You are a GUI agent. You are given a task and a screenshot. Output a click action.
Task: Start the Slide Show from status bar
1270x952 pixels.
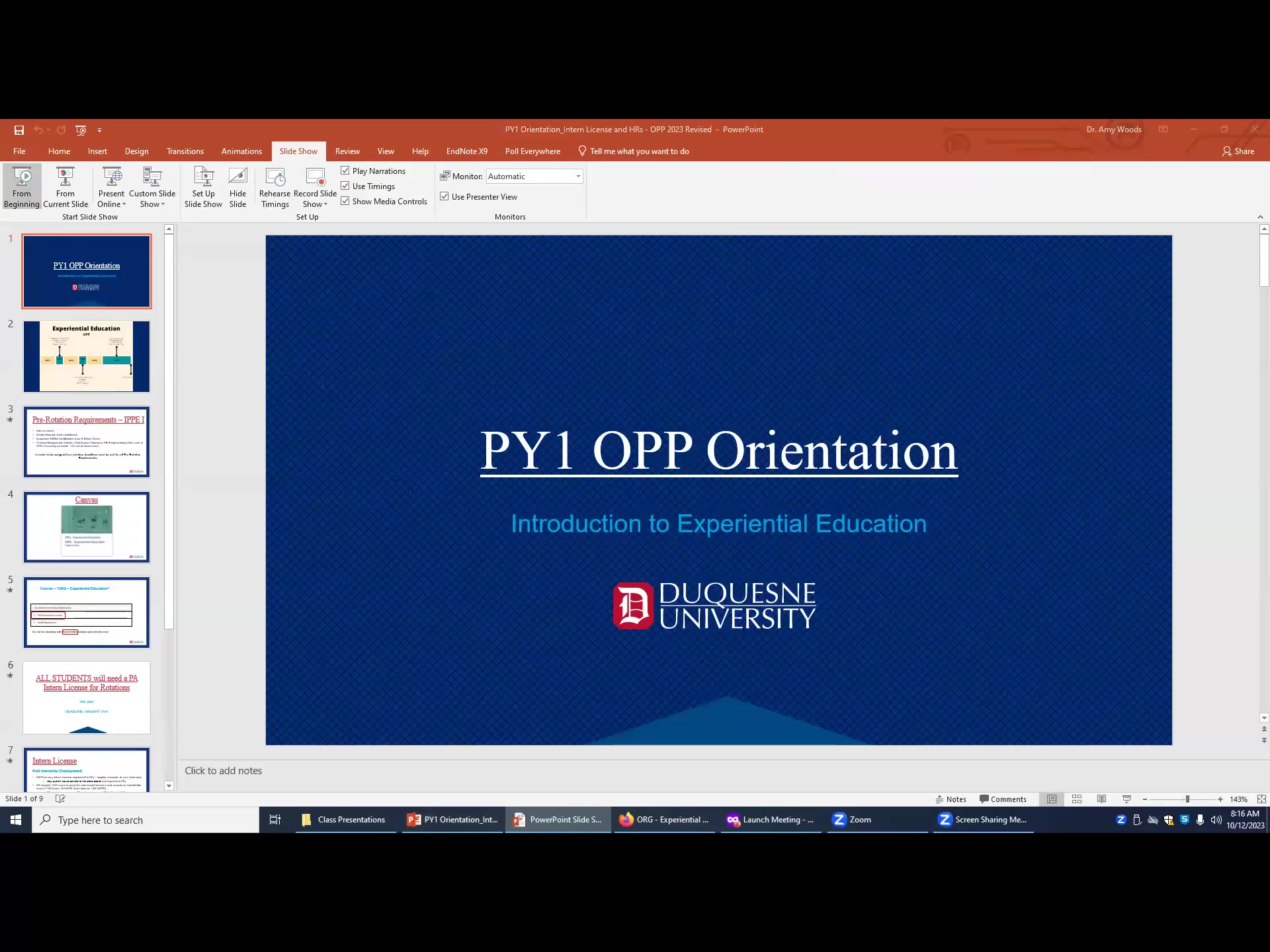tap(1125, 799)
